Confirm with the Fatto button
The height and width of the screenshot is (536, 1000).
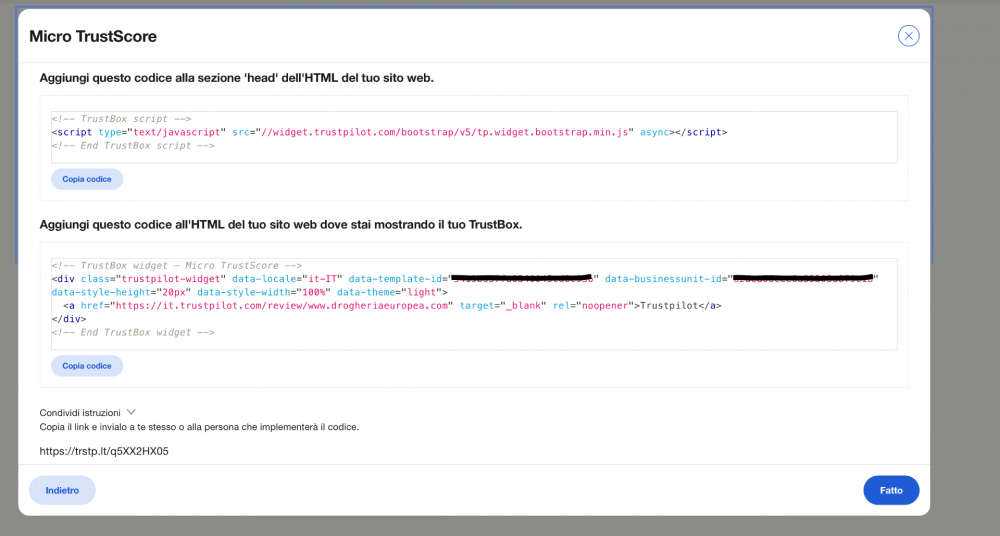point(891,490)
